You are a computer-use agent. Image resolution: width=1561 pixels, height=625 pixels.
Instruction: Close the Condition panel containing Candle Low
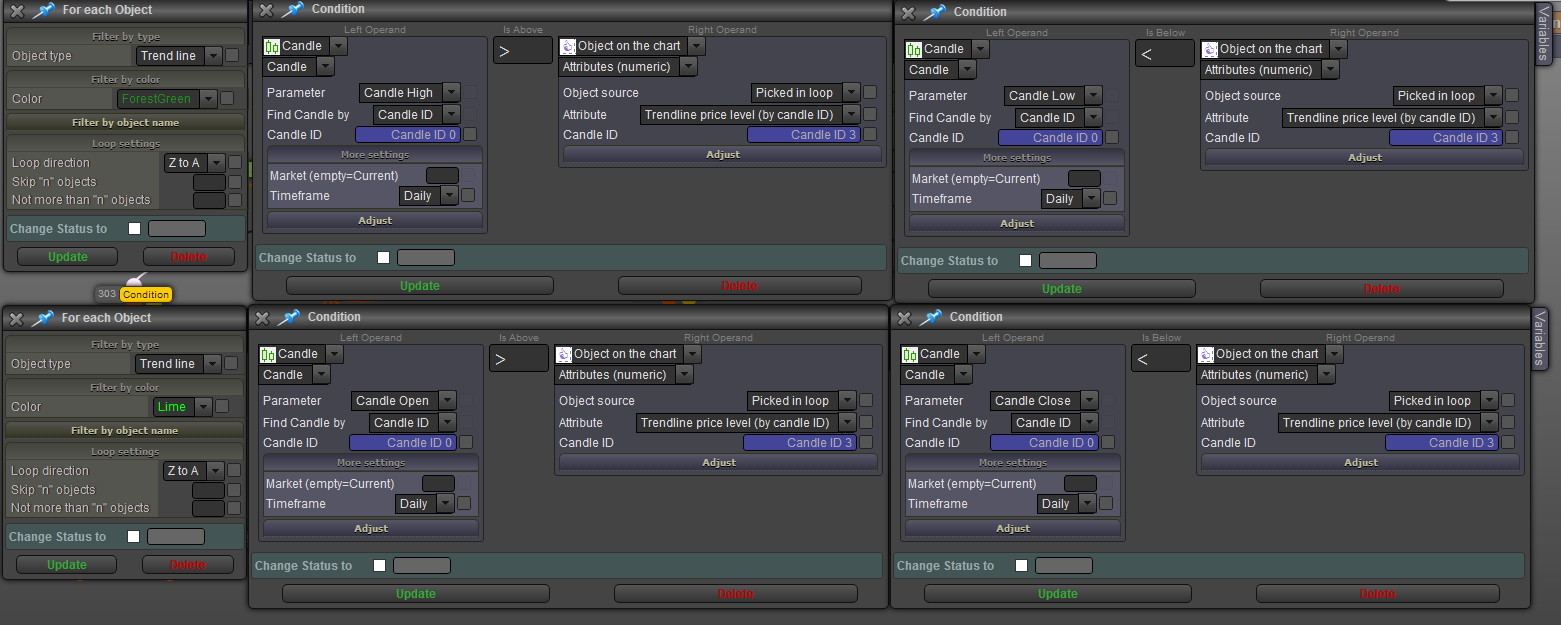click(x=908, y=13)
